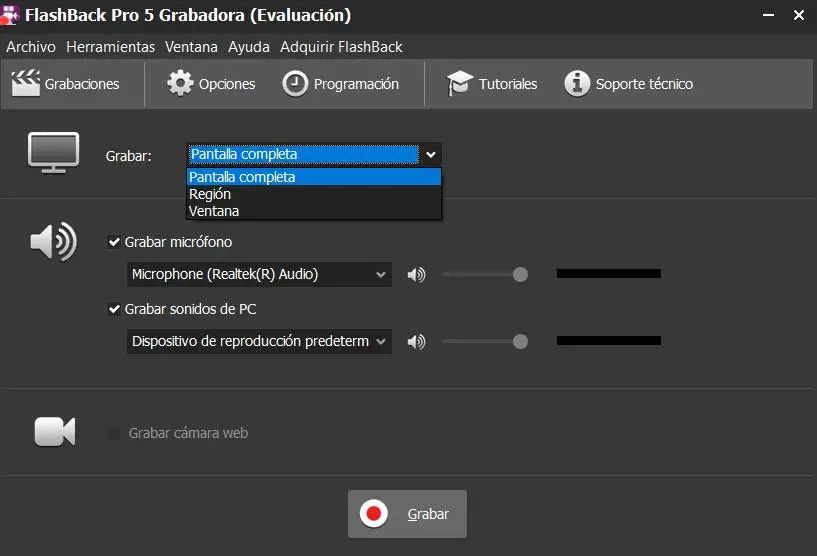817x556 pixels.
Task: Open the Ventana menu in menu bar
Action: coord(191,47)
